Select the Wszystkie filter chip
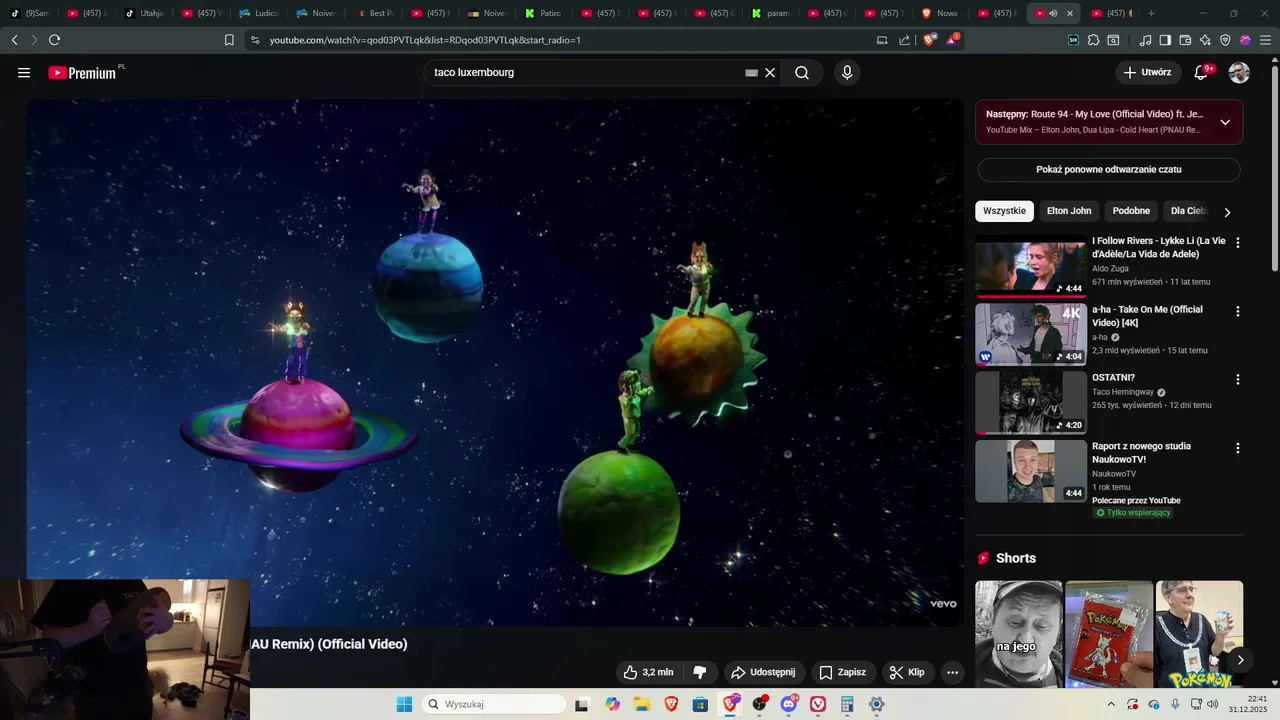The width and height of the screenshot is (1280, 720). (1004, 211)
